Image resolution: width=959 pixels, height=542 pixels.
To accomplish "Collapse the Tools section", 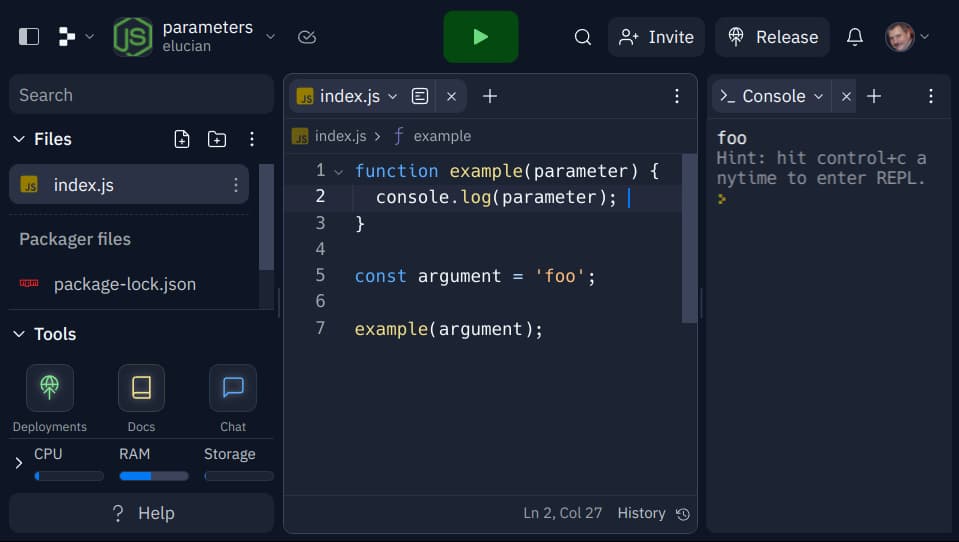I will point(18,334).
